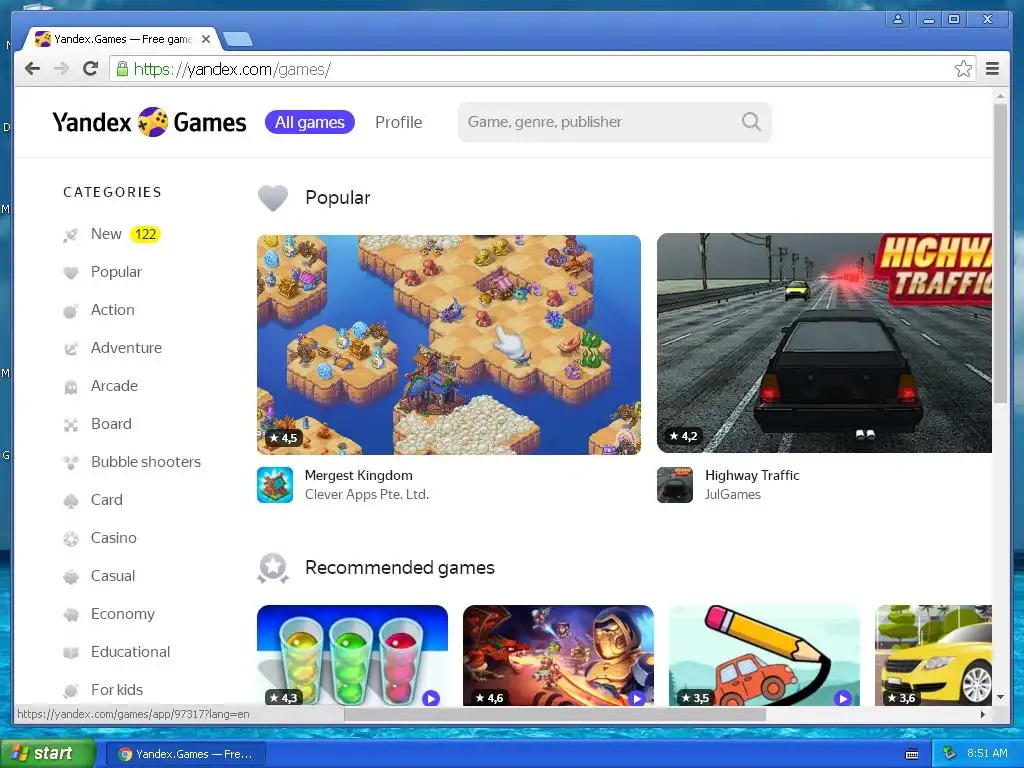1024x768 pixels.
Task: Open the Windows start menu
Action: (x=48, y=754)
